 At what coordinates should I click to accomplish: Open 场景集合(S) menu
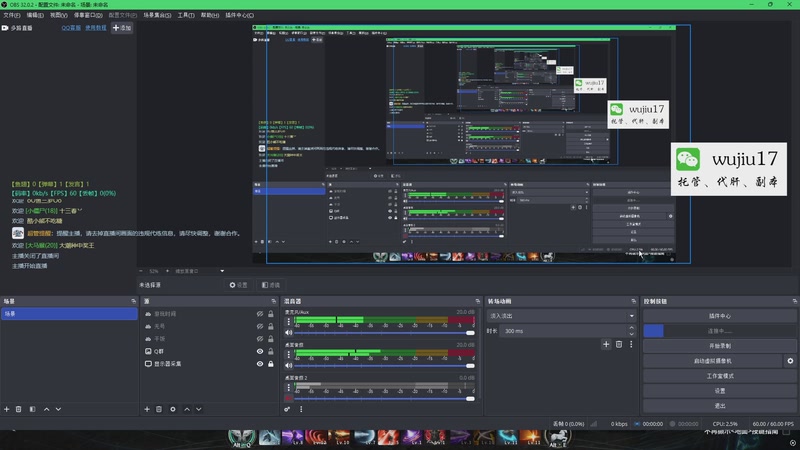pyautogui.click(x=157, y=15)
